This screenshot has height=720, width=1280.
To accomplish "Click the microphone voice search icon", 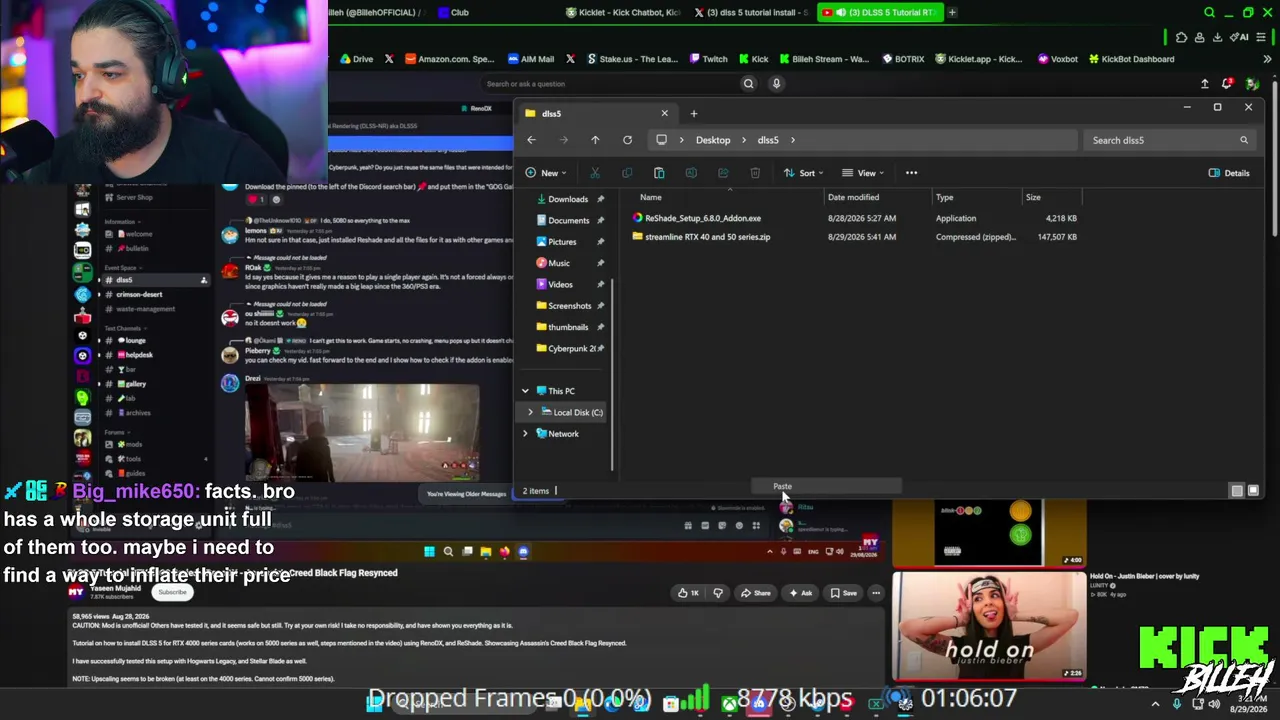I will tap(776, 84).
